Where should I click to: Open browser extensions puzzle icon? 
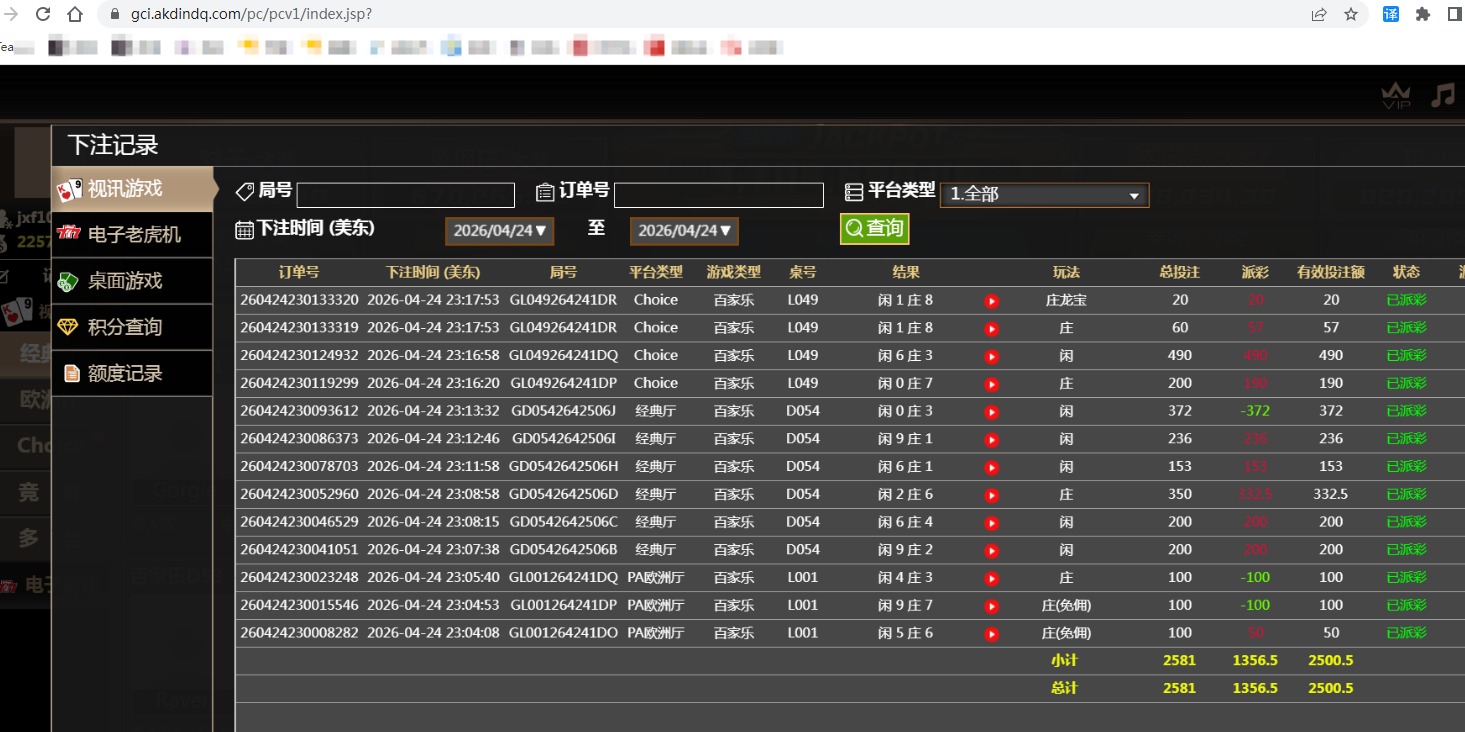point(1423,14)
